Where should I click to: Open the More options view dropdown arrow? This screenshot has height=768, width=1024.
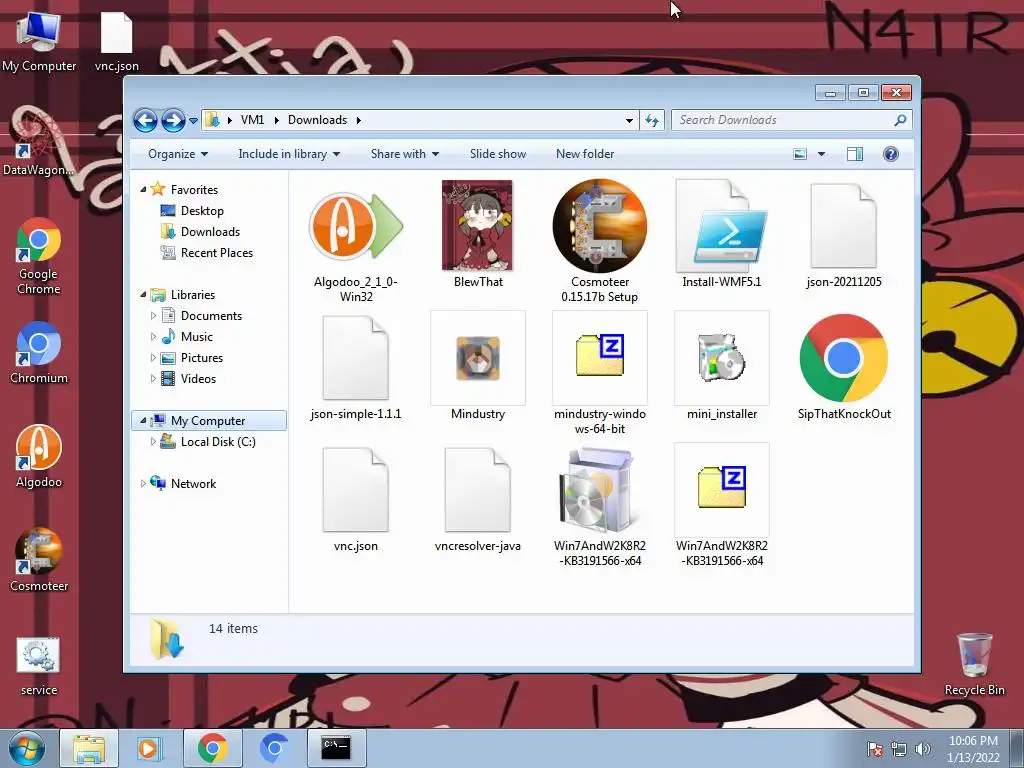click(x=822, y=154)
